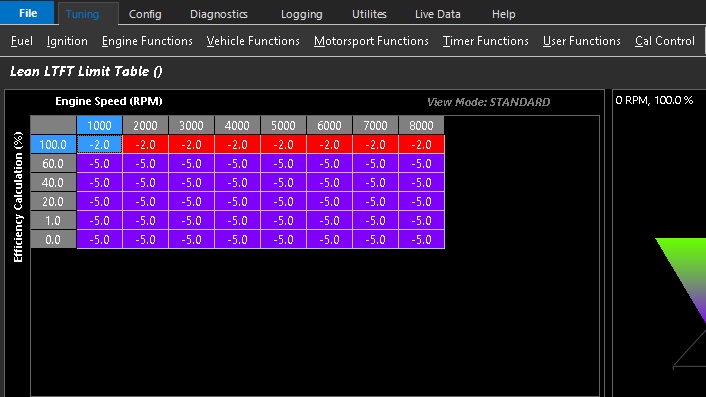Switch to the Live Data tab
This screenshot has height=397, width=706.
pos(437,14)
